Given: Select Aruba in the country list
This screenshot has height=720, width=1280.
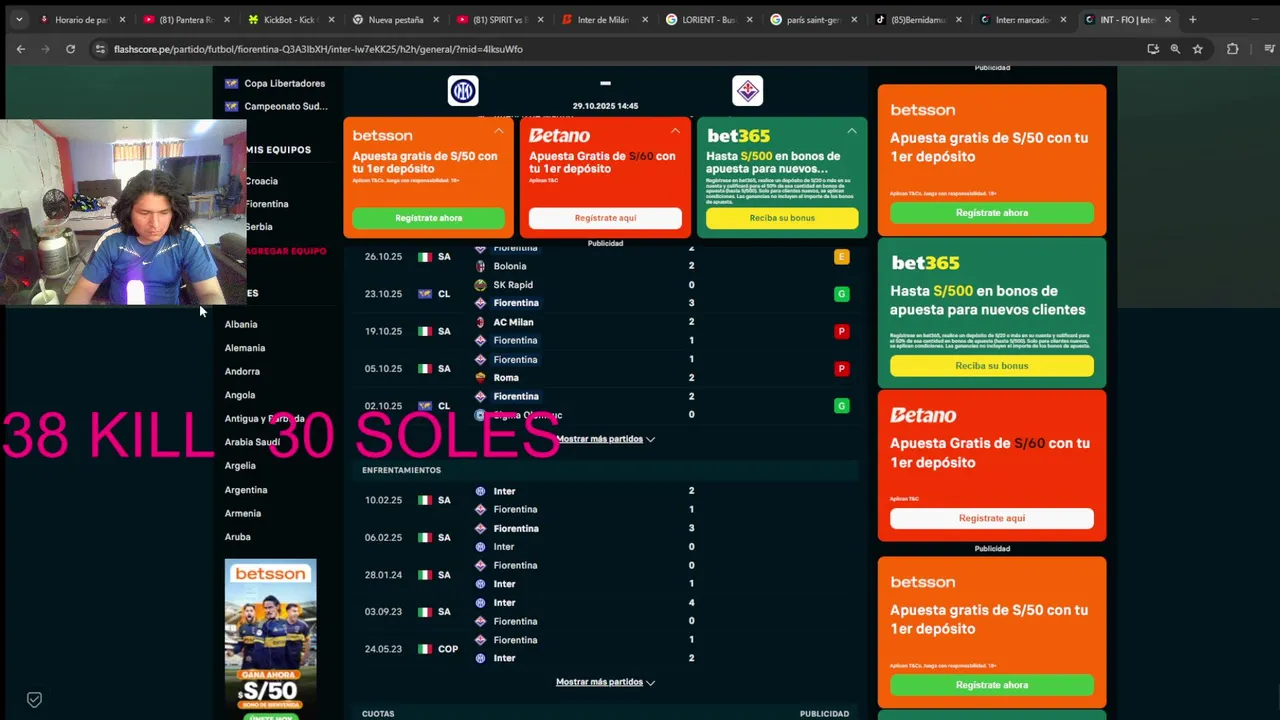Looking at the screenshot, I should pos(238,537).
